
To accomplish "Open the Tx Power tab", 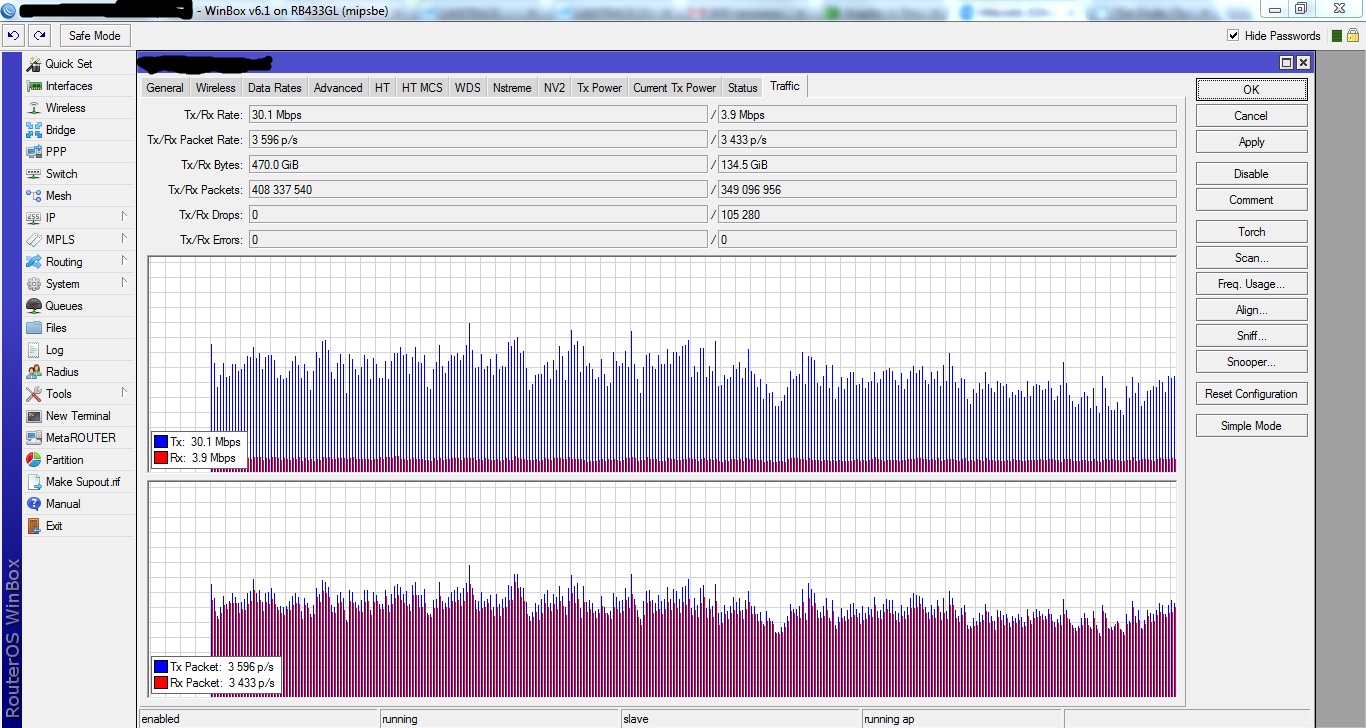I will click(x=599, y=88).
